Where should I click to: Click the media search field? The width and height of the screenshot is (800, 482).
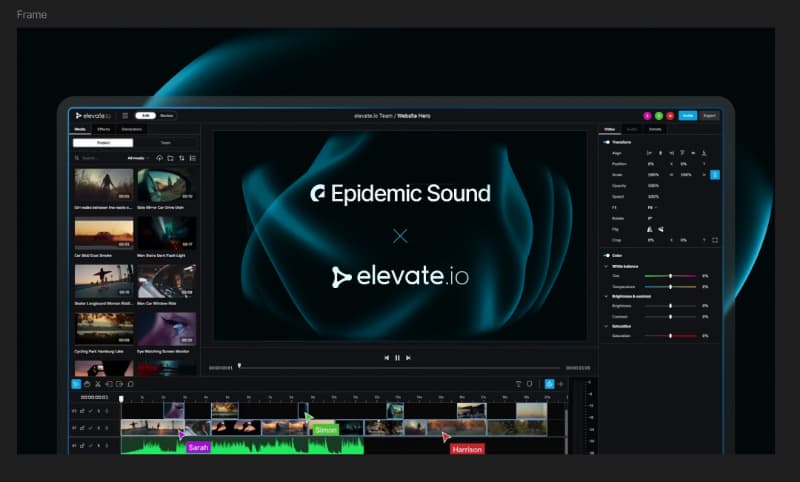(99, 158)
